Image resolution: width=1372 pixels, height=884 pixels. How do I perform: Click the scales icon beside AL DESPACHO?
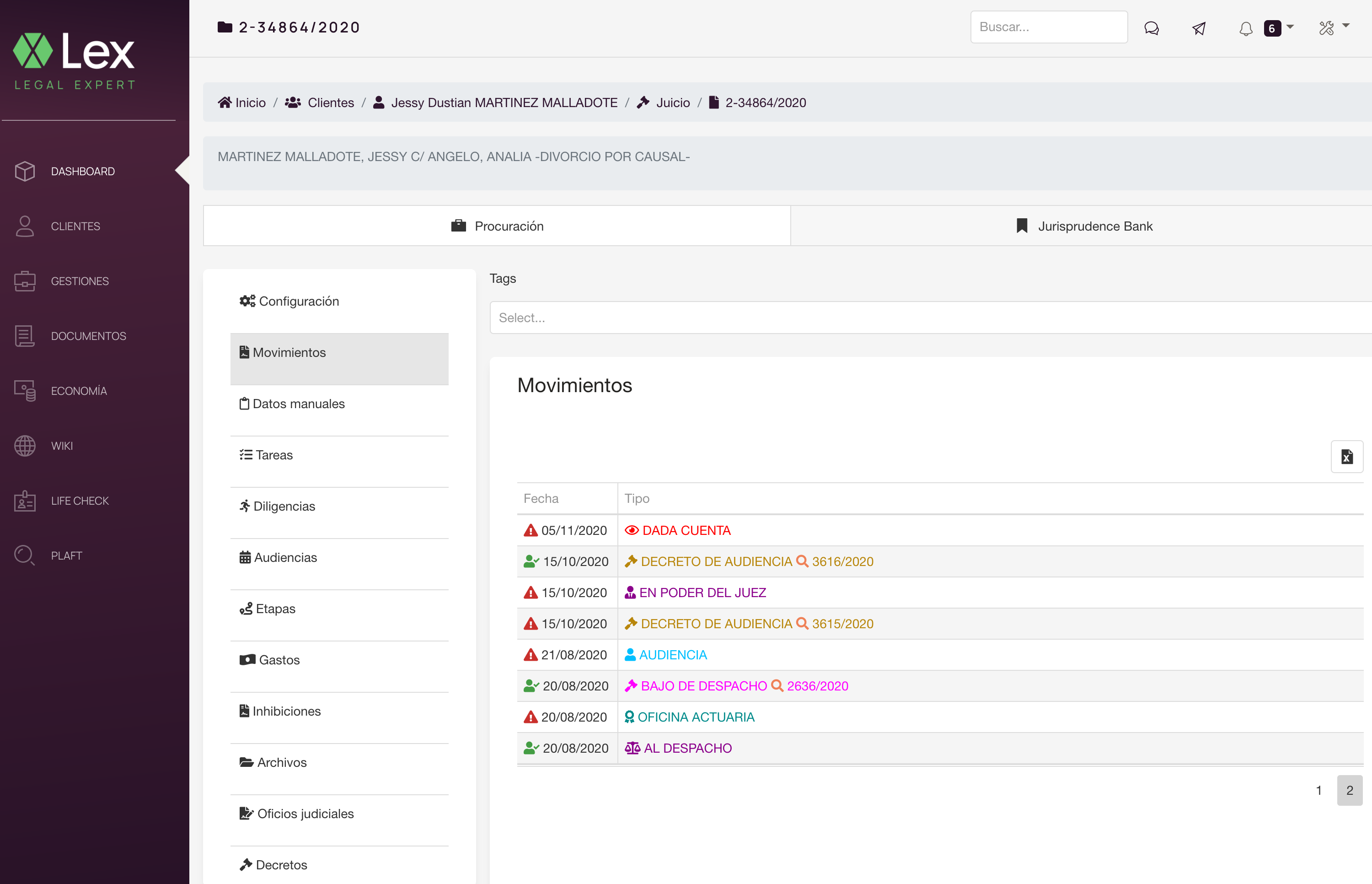click(632, 748)
